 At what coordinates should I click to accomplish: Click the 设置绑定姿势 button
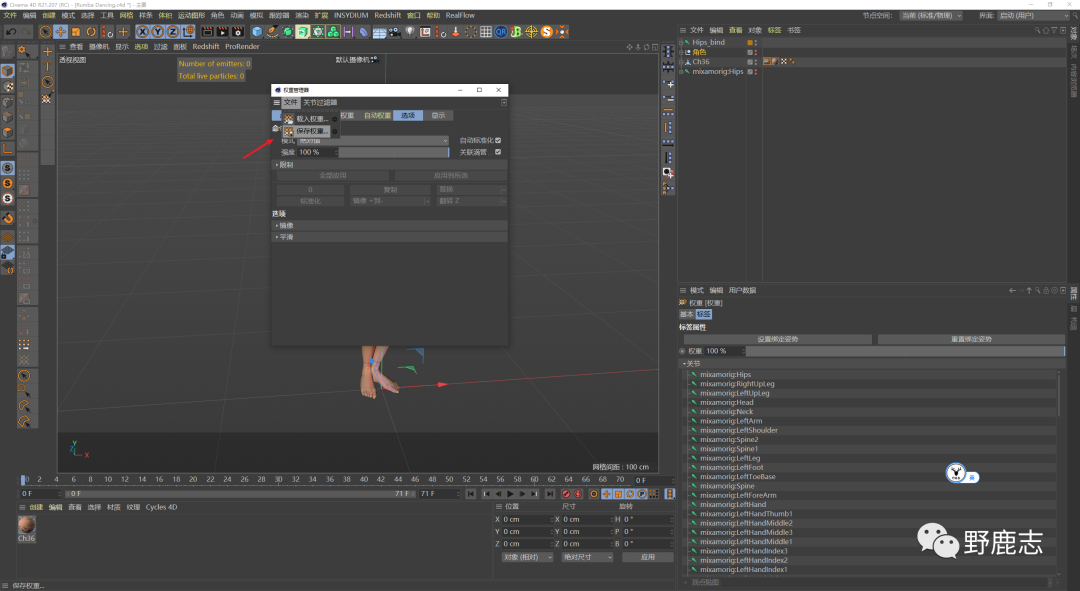click(x=776, y=339)
